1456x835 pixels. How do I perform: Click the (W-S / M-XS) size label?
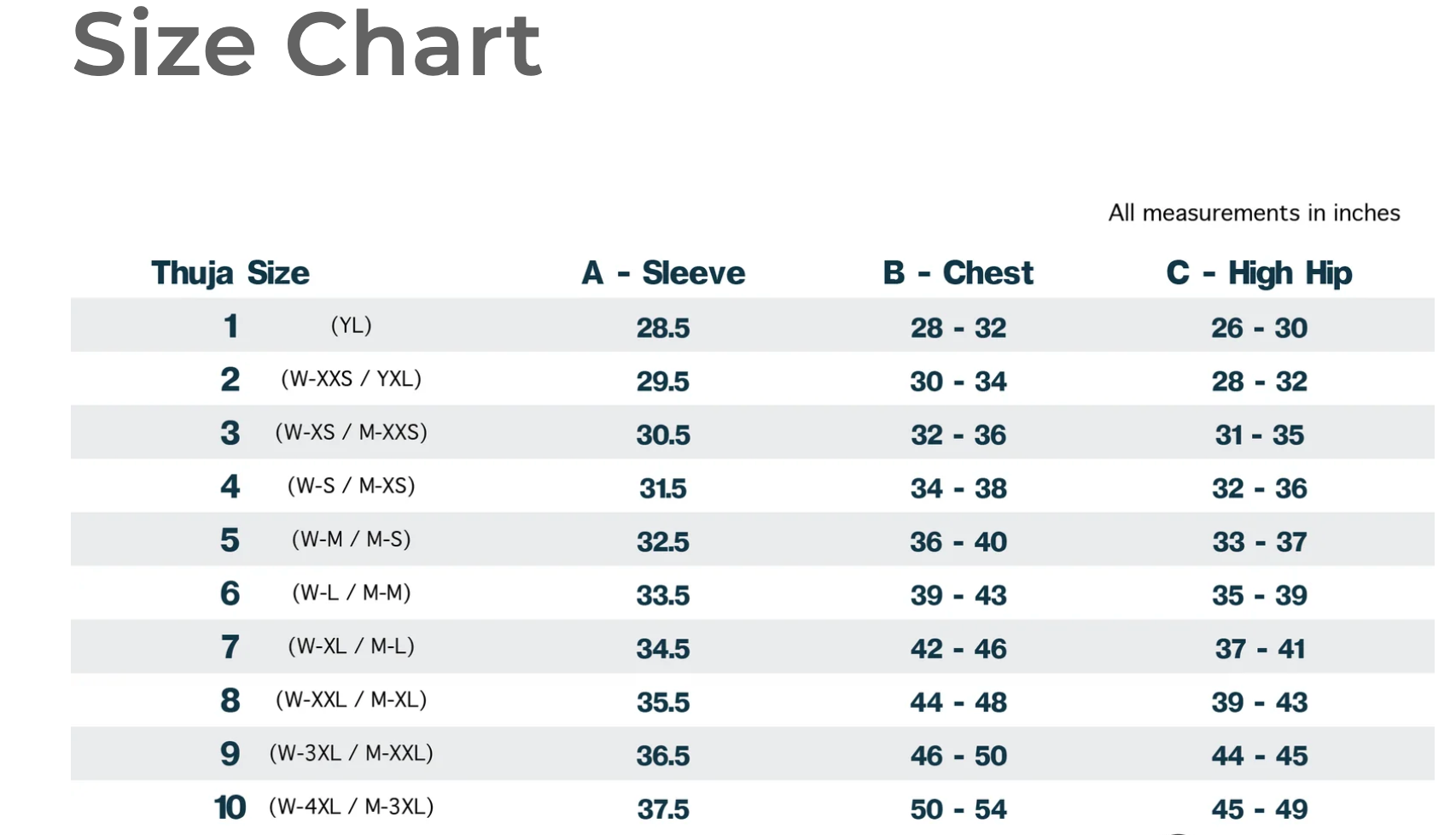[x=351, y=486]
